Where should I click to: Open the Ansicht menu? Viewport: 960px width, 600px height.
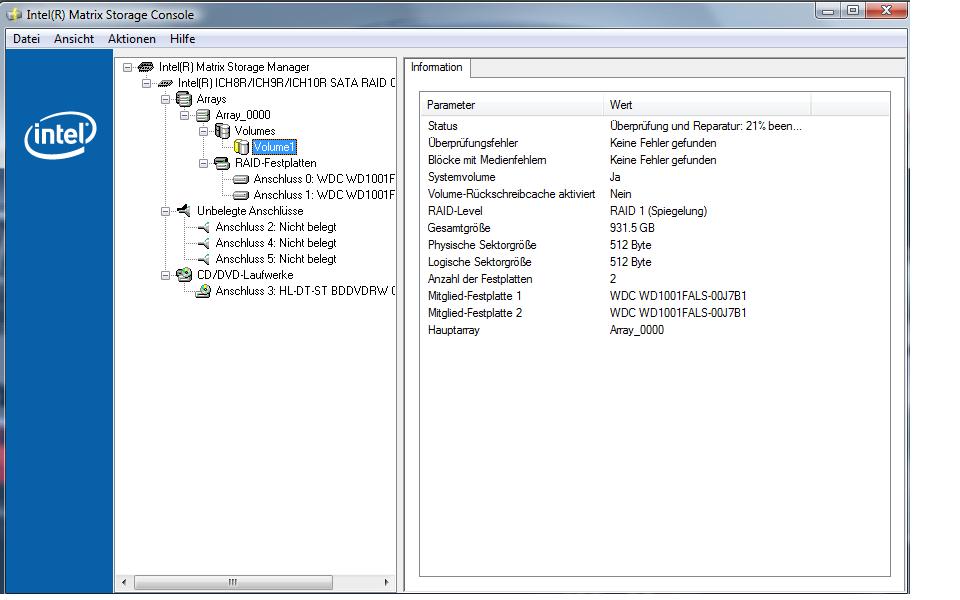(74, 39)
